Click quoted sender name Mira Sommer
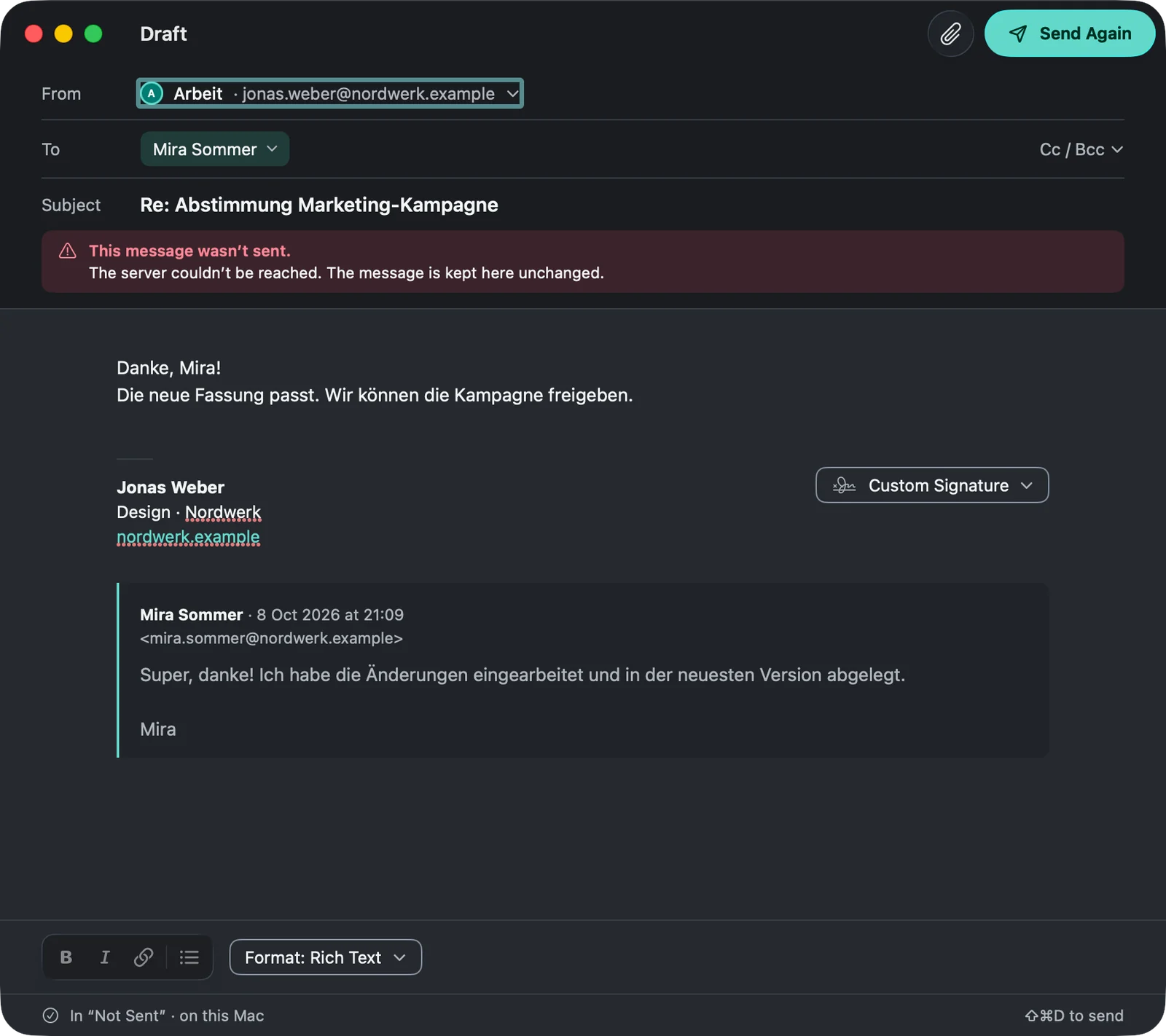Viewport: 1166px width, 1036px height. pos(192,615)
